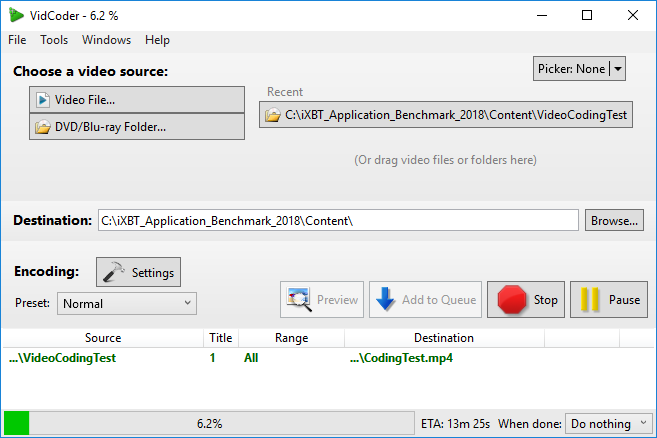Click the magnifier Preview icon
This screenshot has height=438, width=657.
point(299,300)
